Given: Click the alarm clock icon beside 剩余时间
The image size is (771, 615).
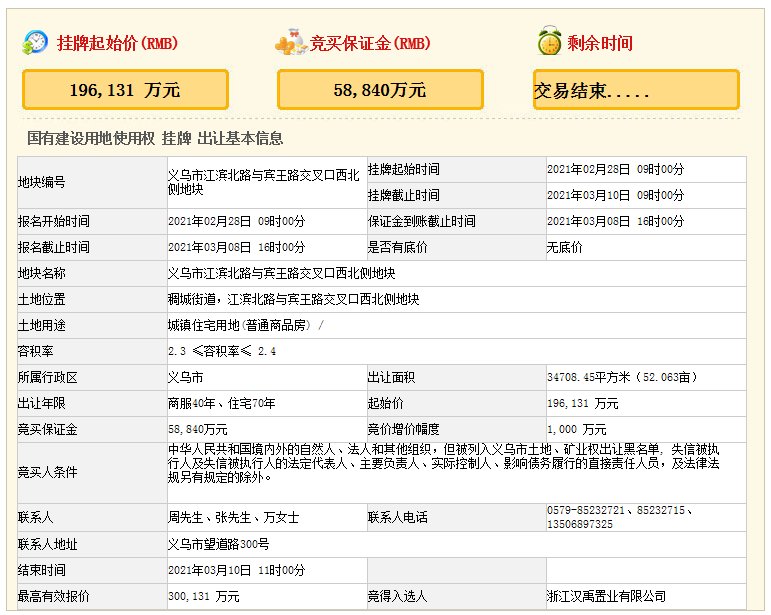Looking at the screenshot, I should pos(549,41).
